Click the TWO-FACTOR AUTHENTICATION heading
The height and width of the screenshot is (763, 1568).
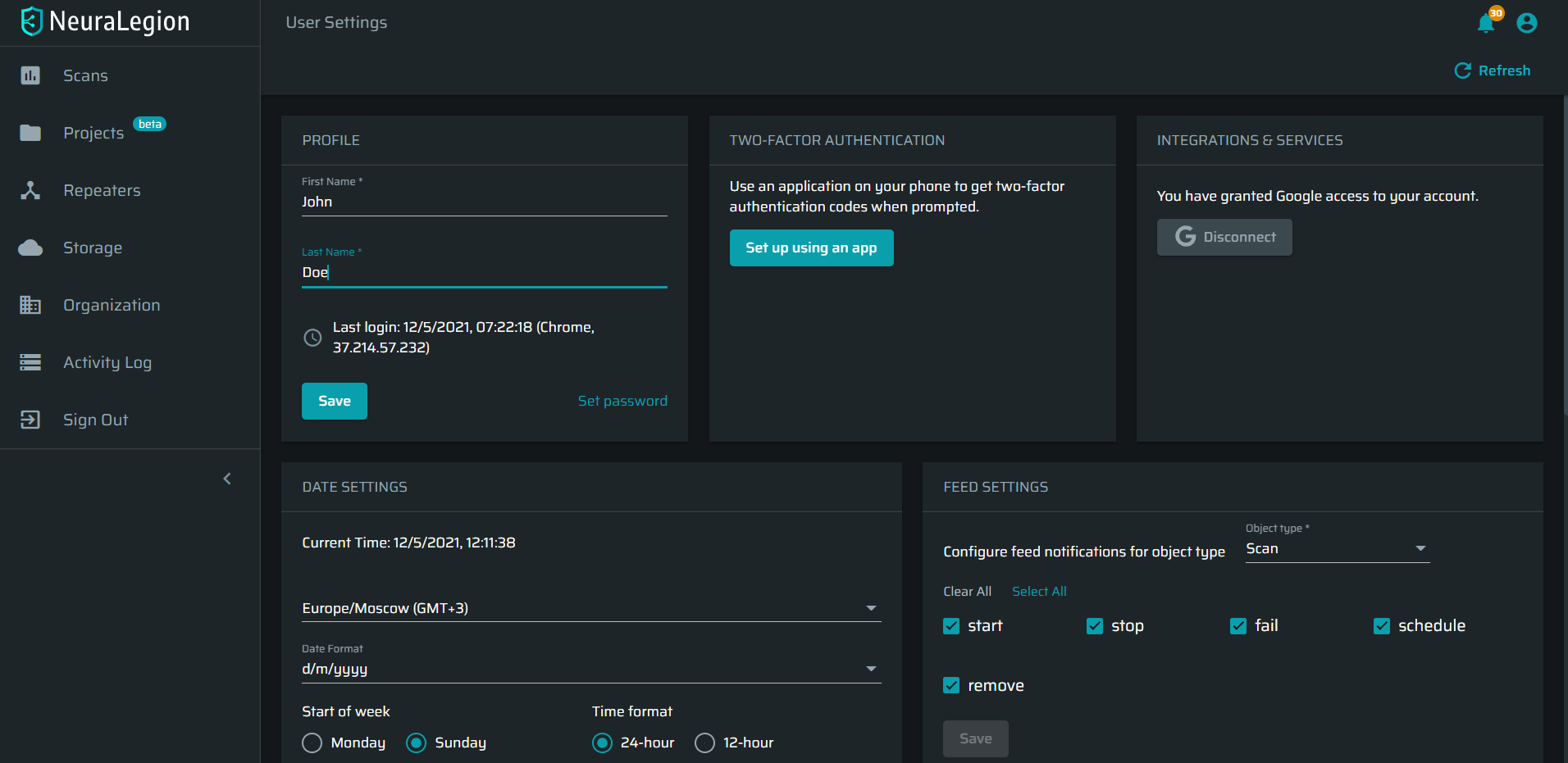coord(837,140)
